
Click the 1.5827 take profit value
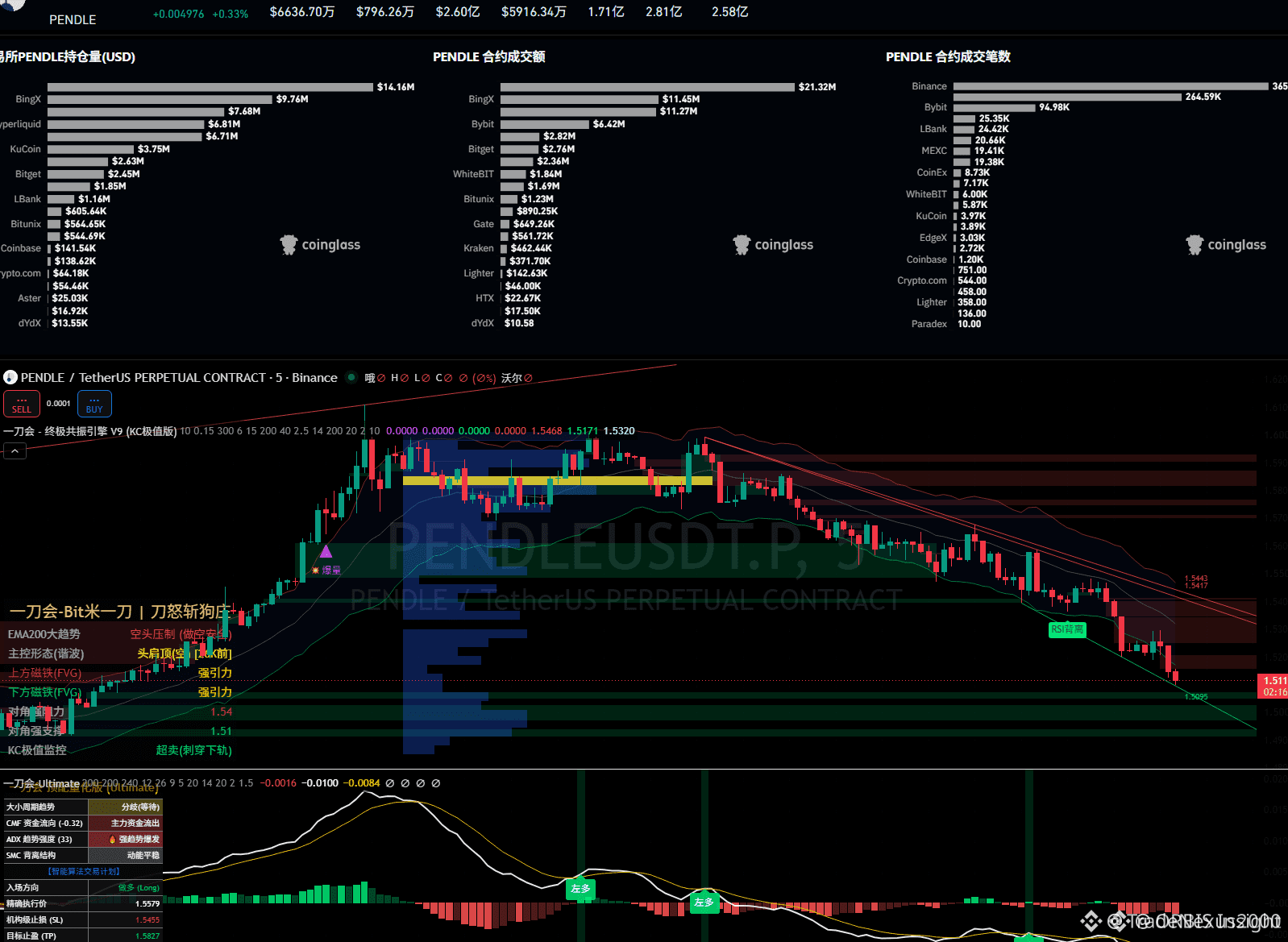tap(147, 936)
